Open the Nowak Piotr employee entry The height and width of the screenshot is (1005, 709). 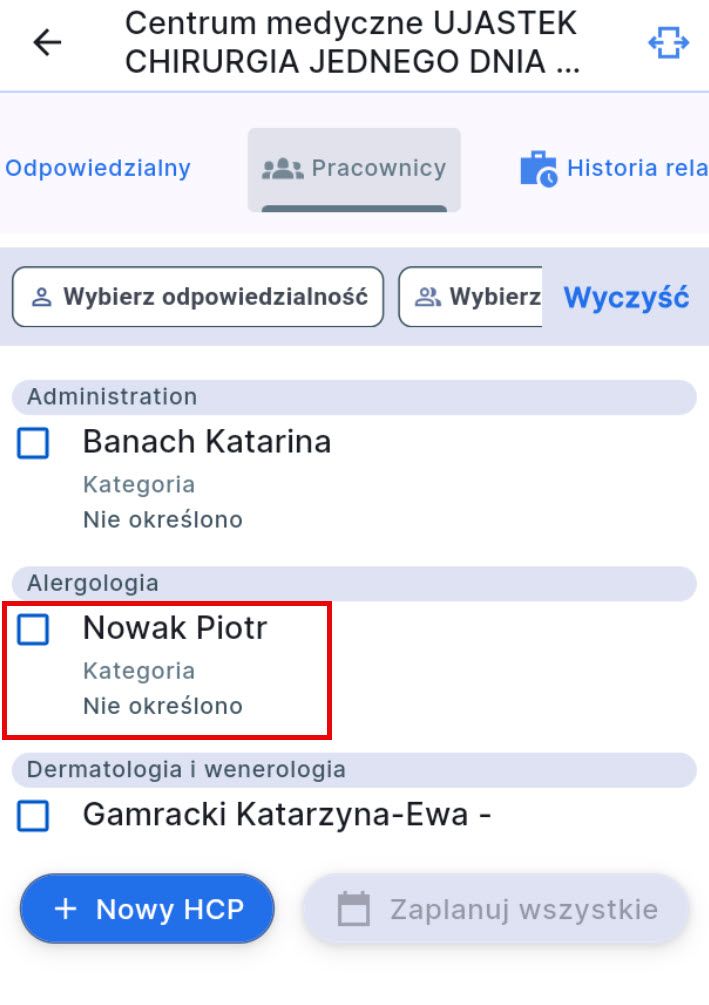click(x=176, y=629)
